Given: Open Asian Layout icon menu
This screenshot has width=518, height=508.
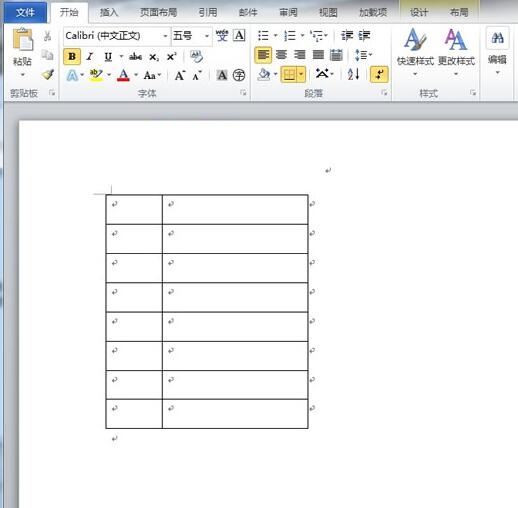Looking at the screenshot, I should point(324,74).
